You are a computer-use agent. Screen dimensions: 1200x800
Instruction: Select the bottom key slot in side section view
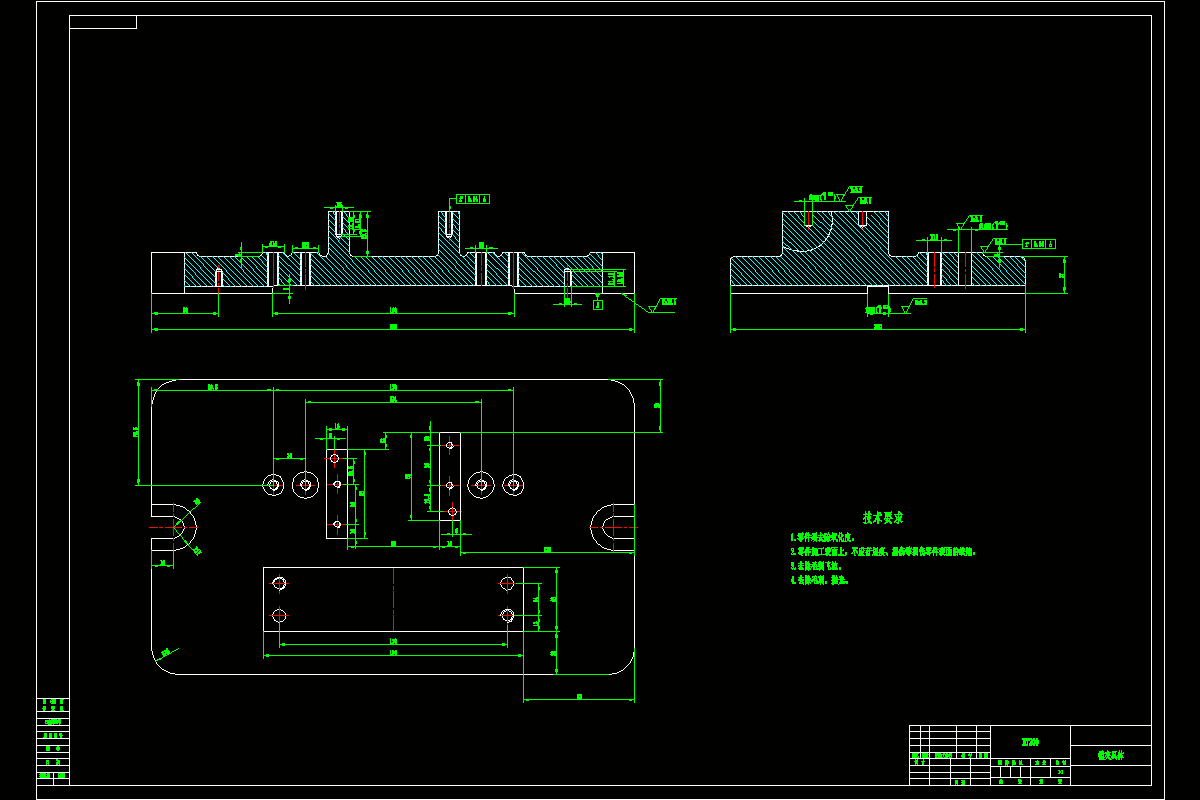(x=877, y=291)
